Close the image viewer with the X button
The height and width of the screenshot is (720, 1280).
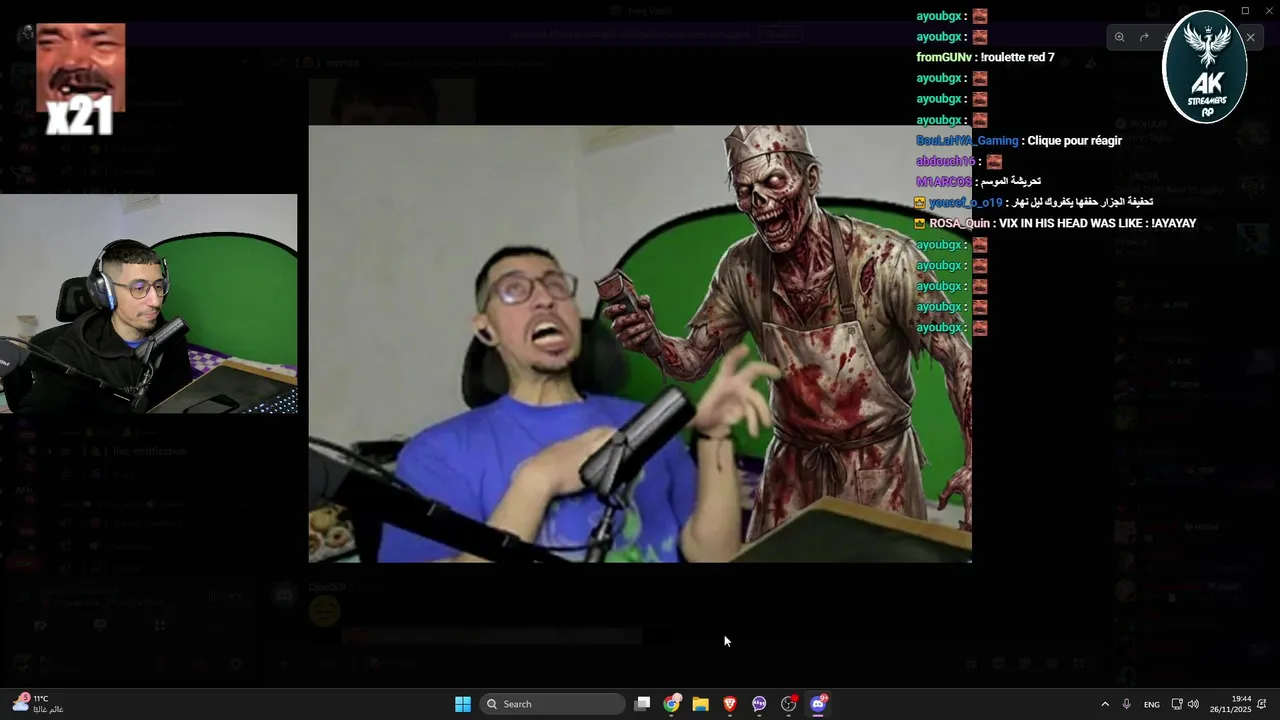1250,37
